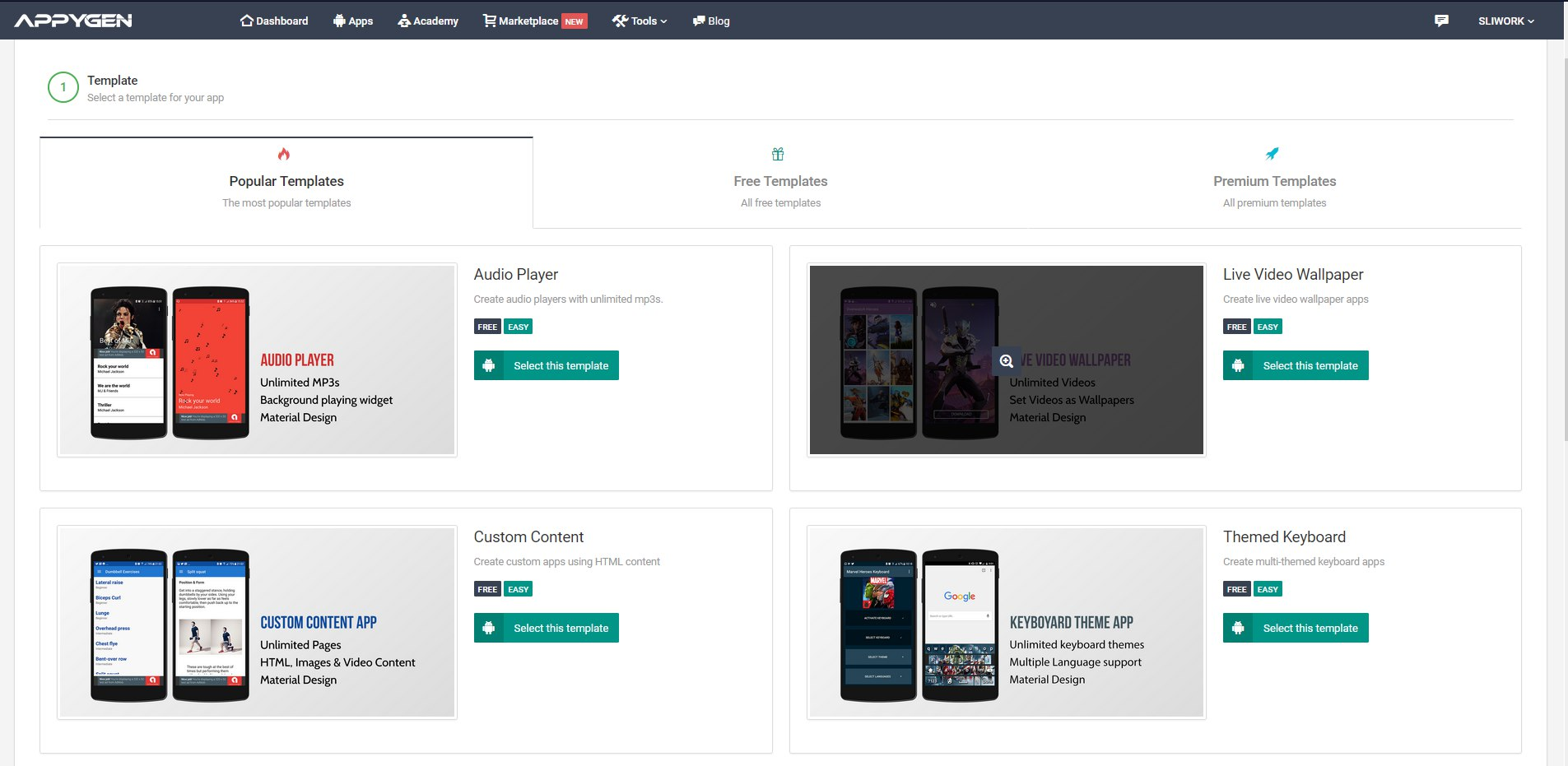Switch to the Premium Templates tab
Screen dimensions: 1568x766
1274,183
